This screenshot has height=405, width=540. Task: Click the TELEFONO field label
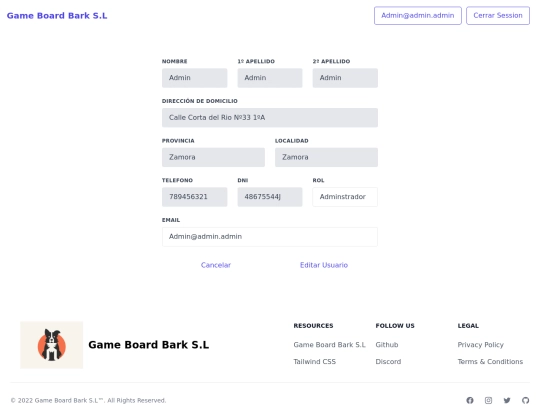tap(177, 180)
